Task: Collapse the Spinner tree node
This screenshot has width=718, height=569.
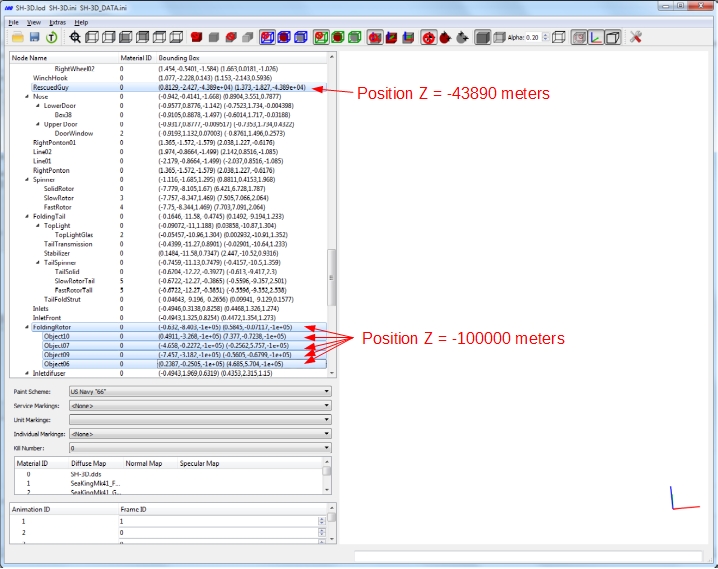Action: point(27,179)
